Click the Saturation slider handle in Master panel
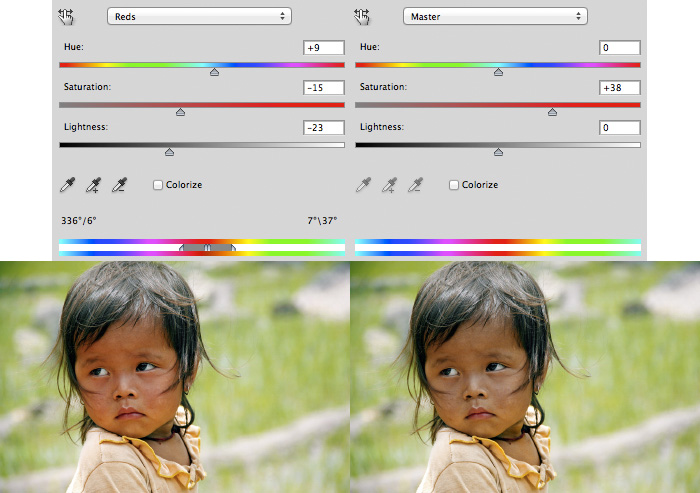The image size is (700, 493). click(552, 112)
